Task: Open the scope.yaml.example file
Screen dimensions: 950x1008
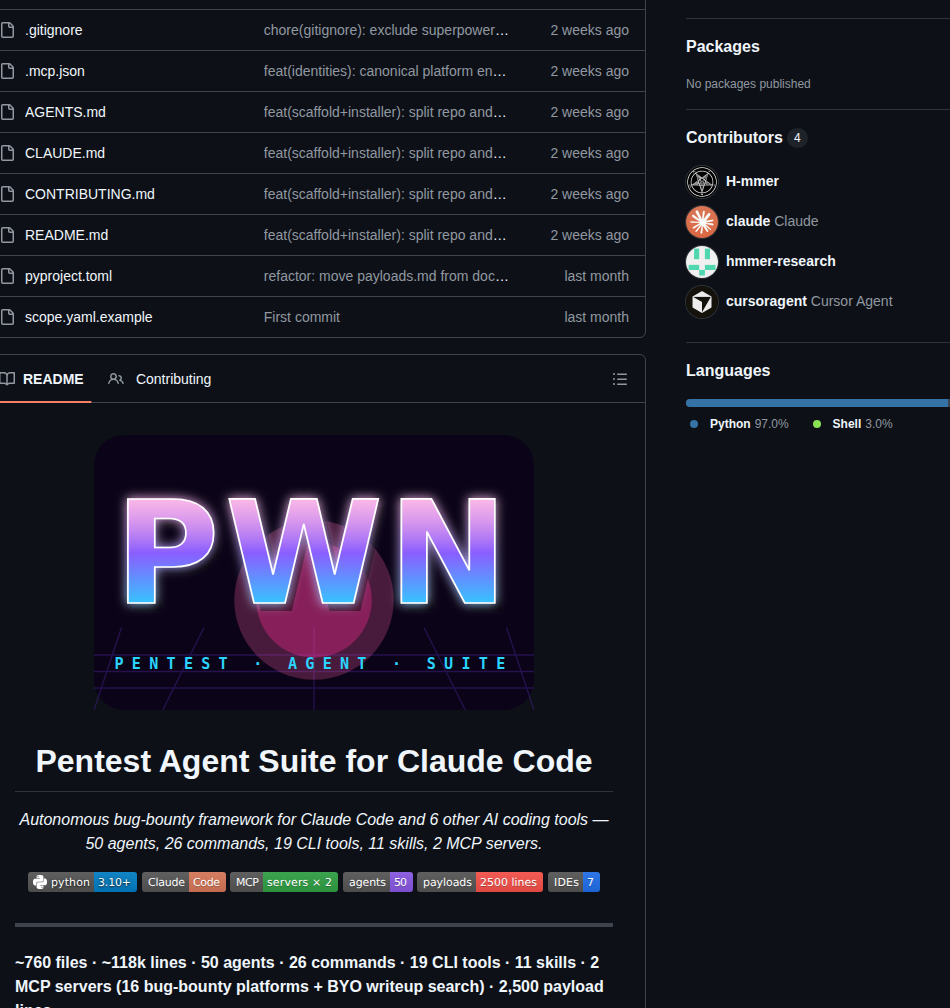Action: (89, 317)
